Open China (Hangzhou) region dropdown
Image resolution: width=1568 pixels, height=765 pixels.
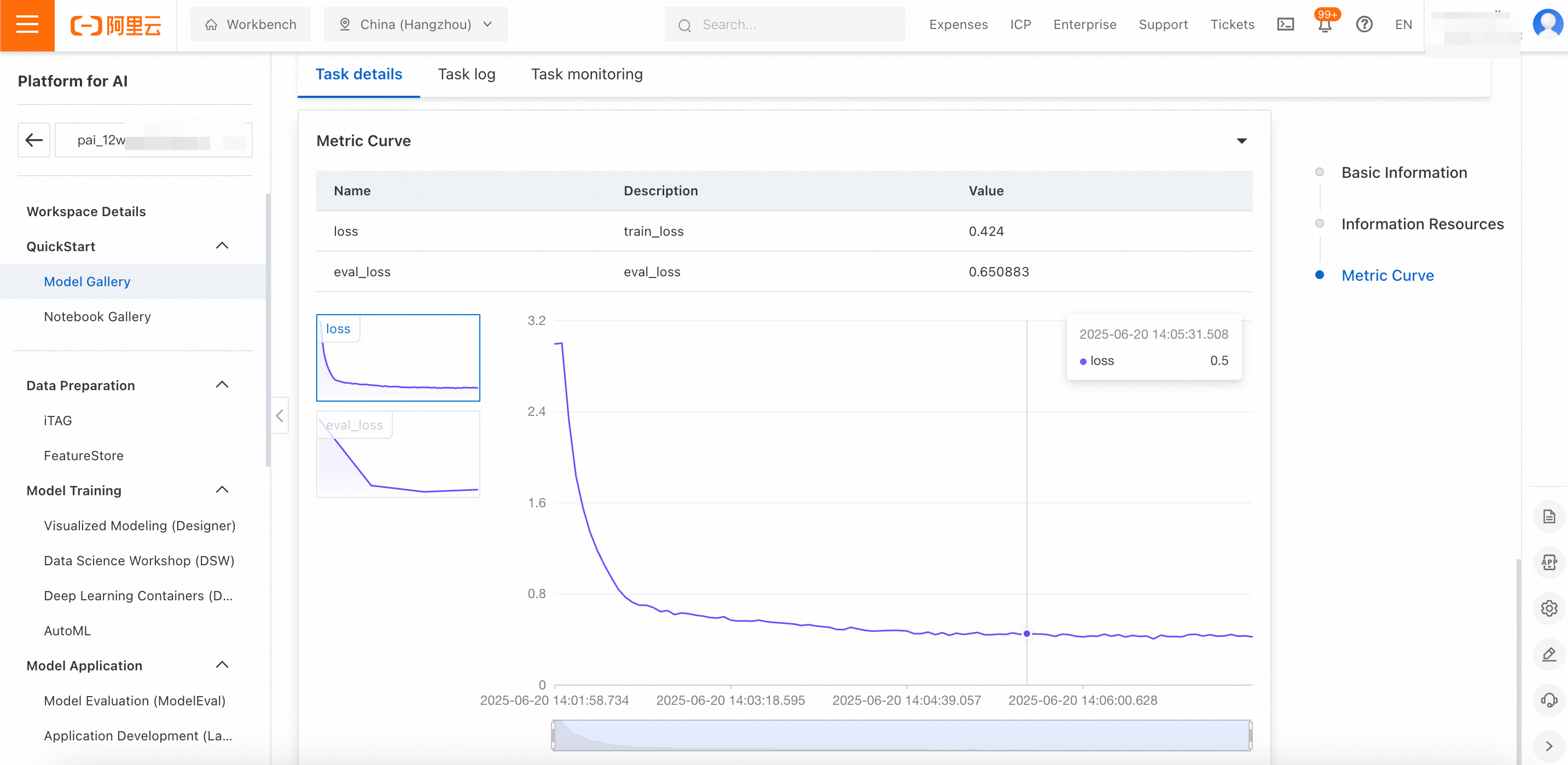[x=416, y=25]
